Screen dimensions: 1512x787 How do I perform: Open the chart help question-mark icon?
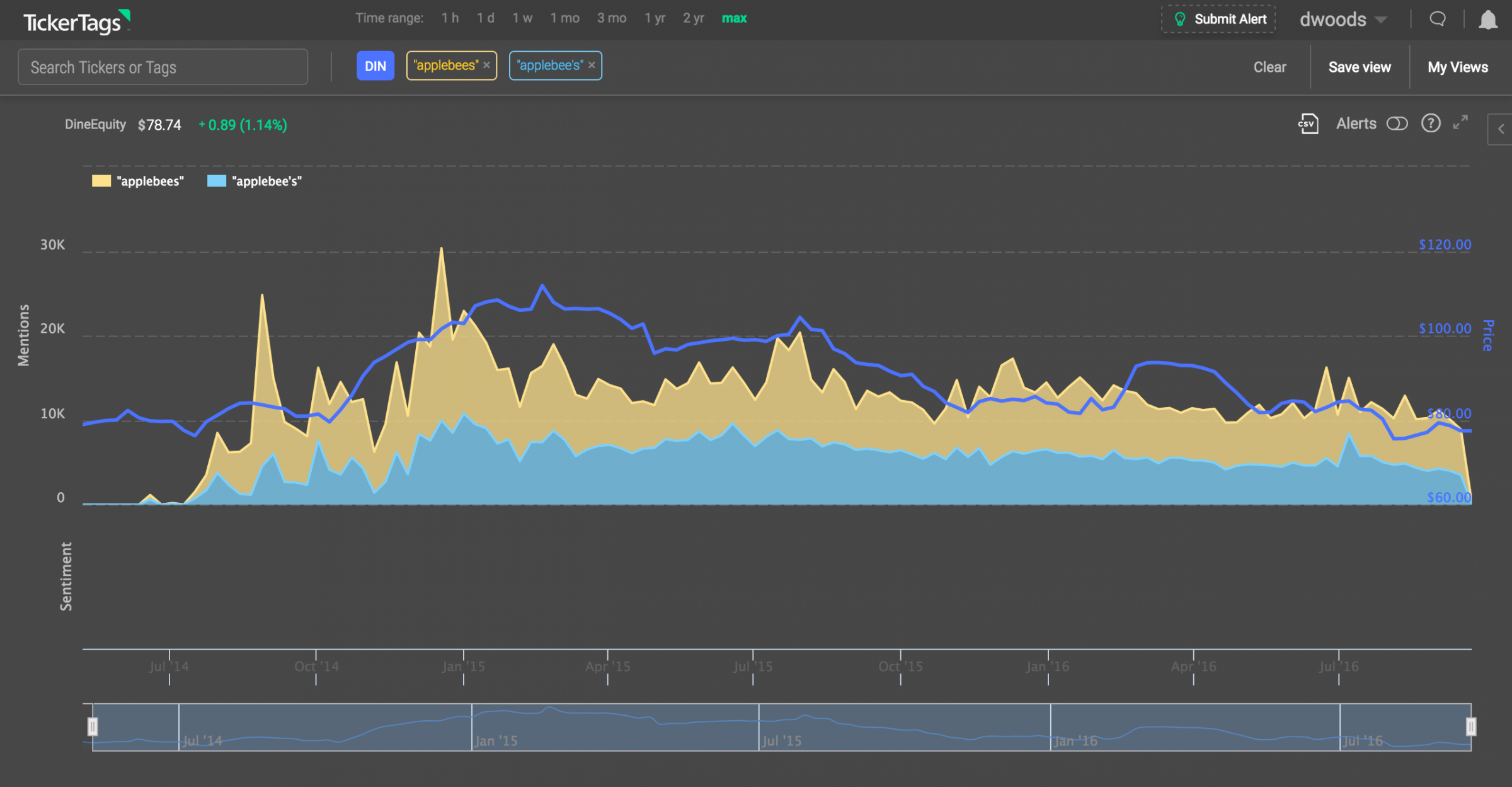1431,123
